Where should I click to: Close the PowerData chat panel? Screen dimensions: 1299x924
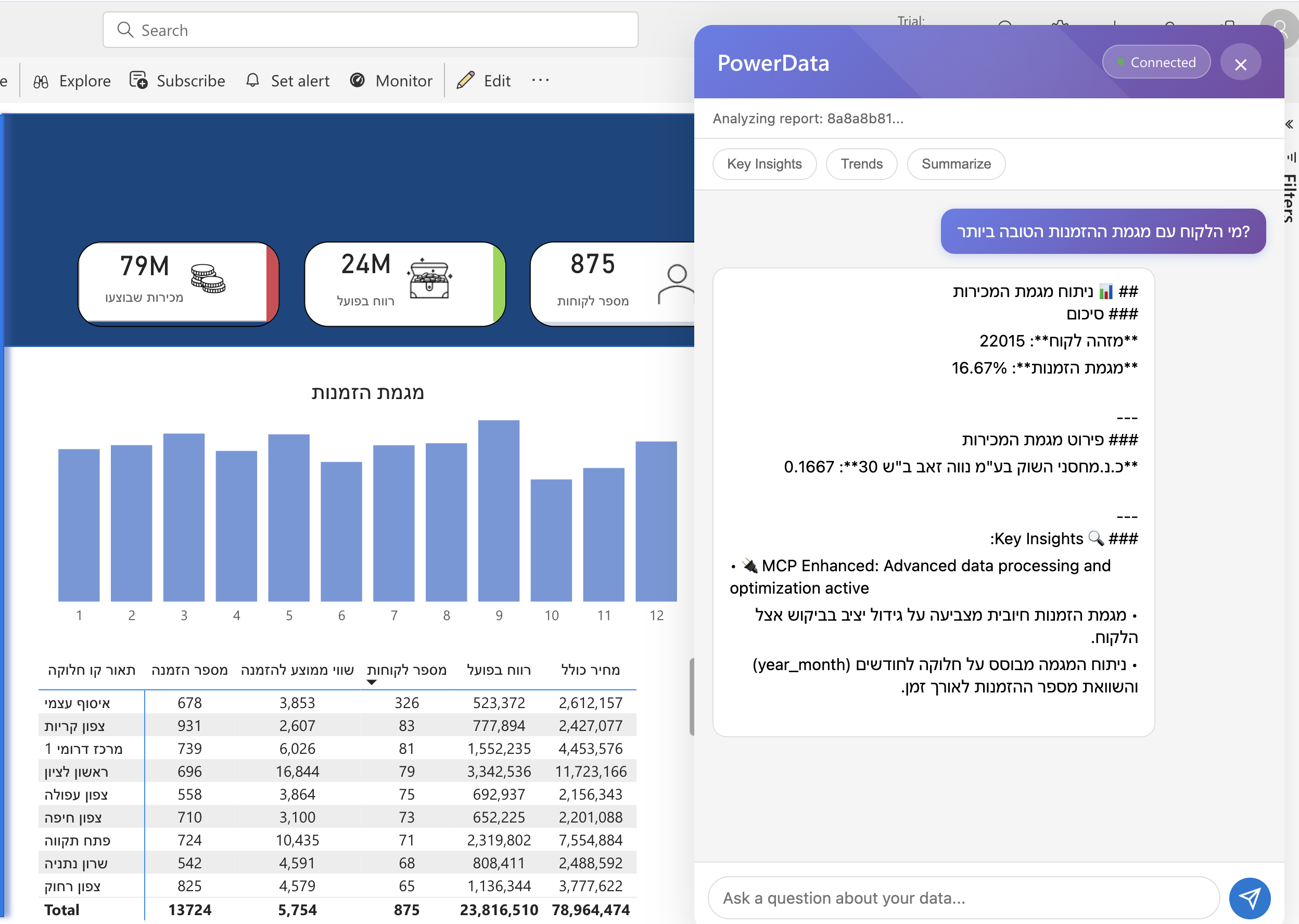1240,63
